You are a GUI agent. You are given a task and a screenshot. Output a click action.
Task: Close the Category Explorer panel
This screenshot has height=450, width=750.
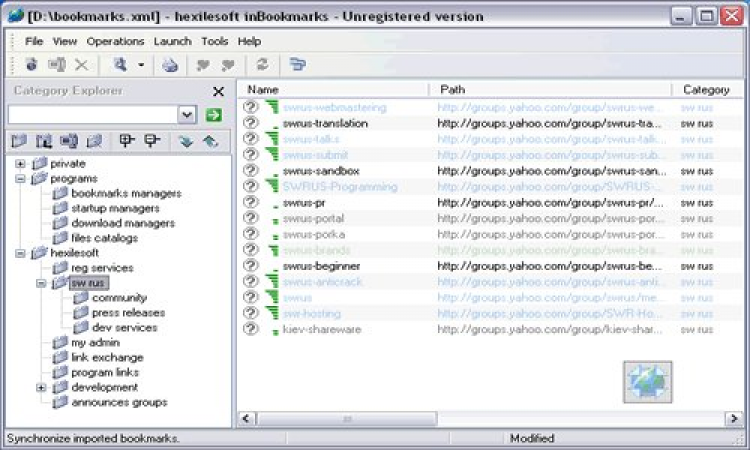pos(218,91)
